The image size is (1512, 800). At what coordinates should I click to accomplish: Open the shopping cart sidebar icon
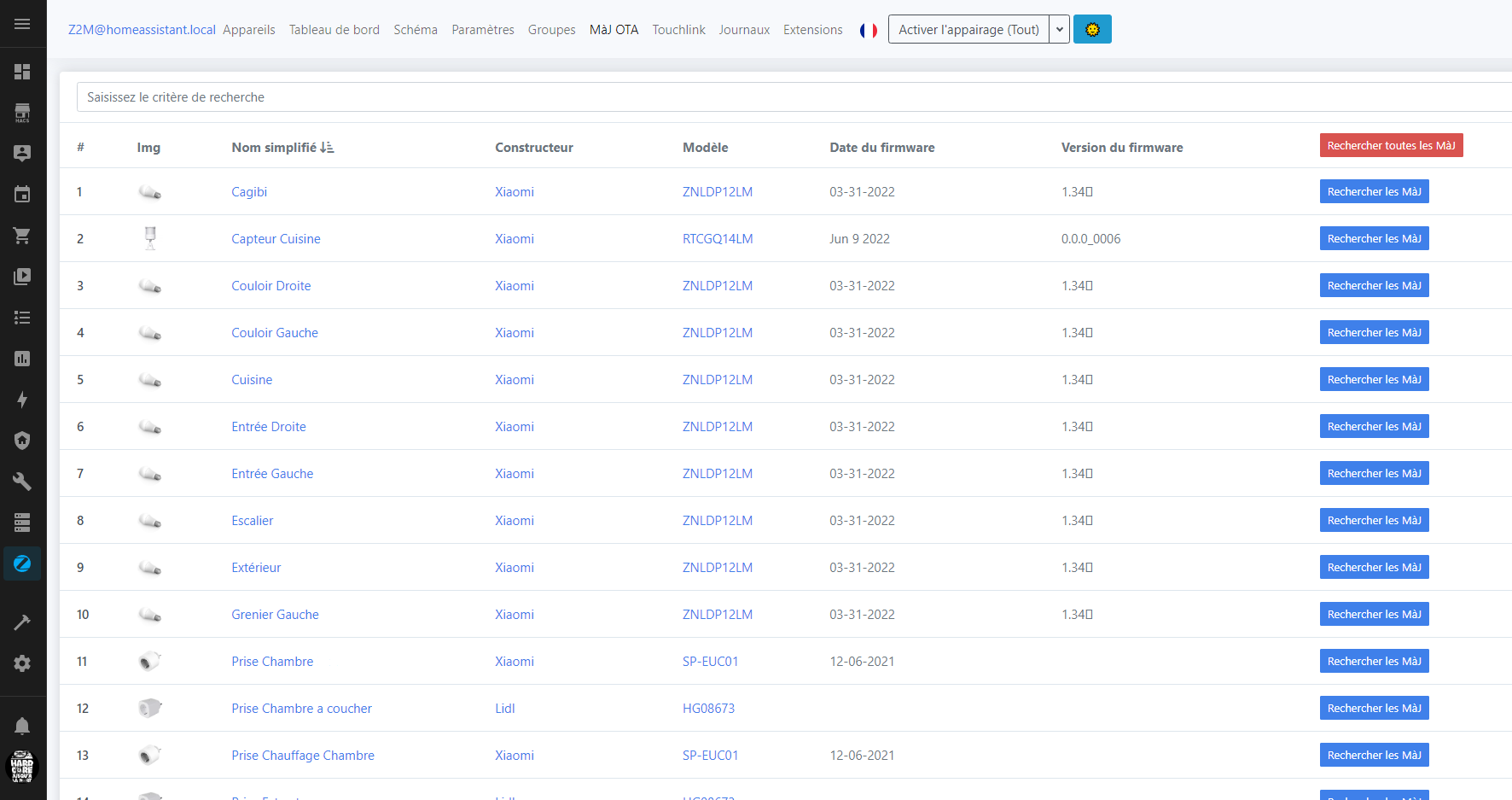point(22,236)
